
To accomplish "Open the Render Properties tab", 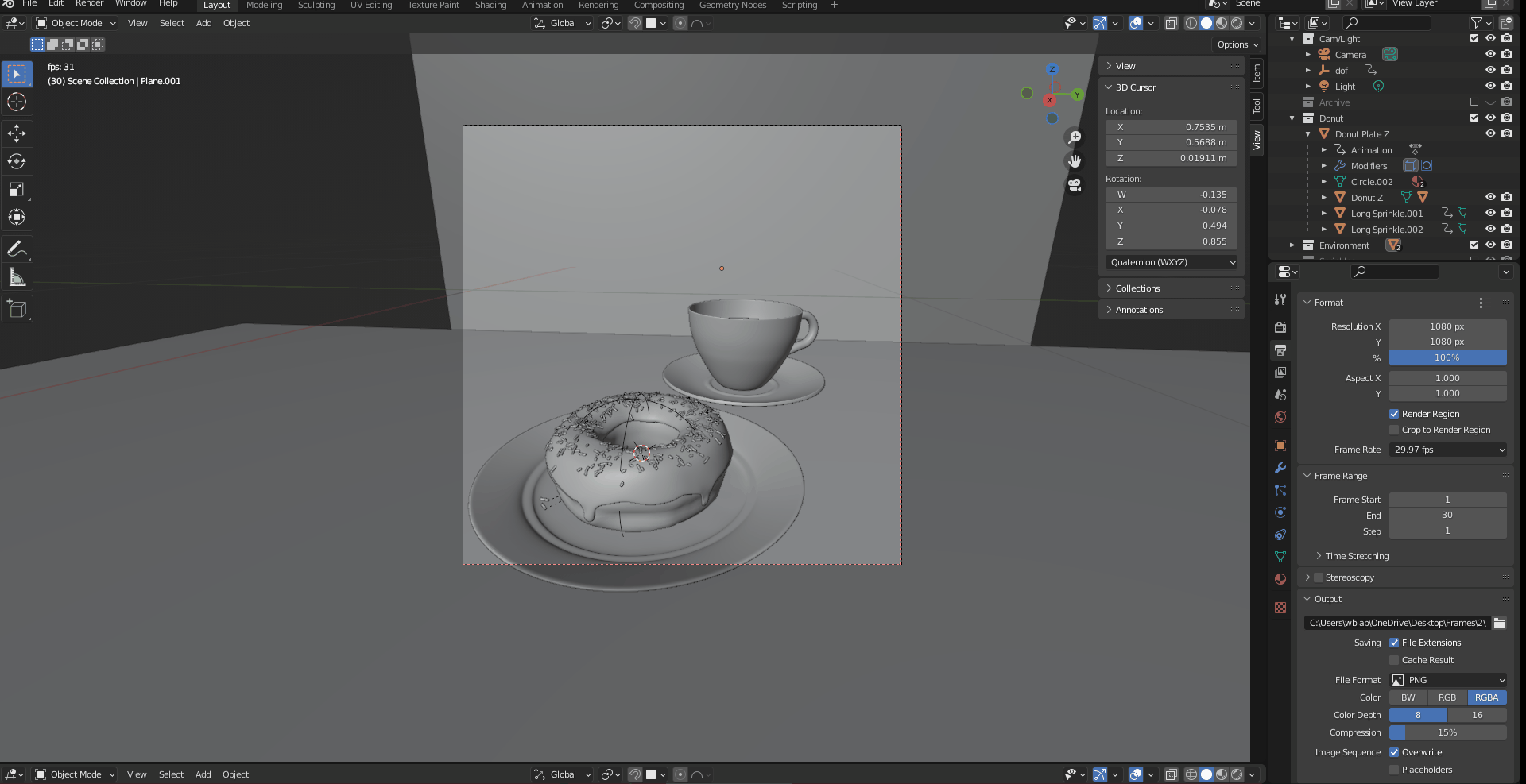I will [x=1280, y=327].
